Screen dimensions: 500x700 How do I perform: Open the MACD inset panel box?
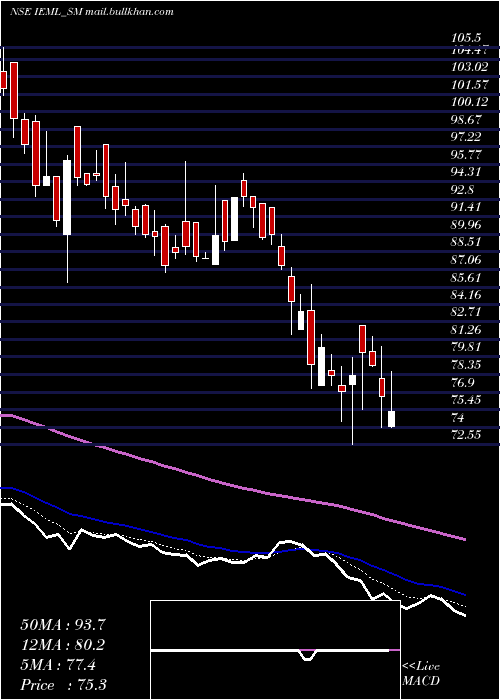tap(275, 650)
